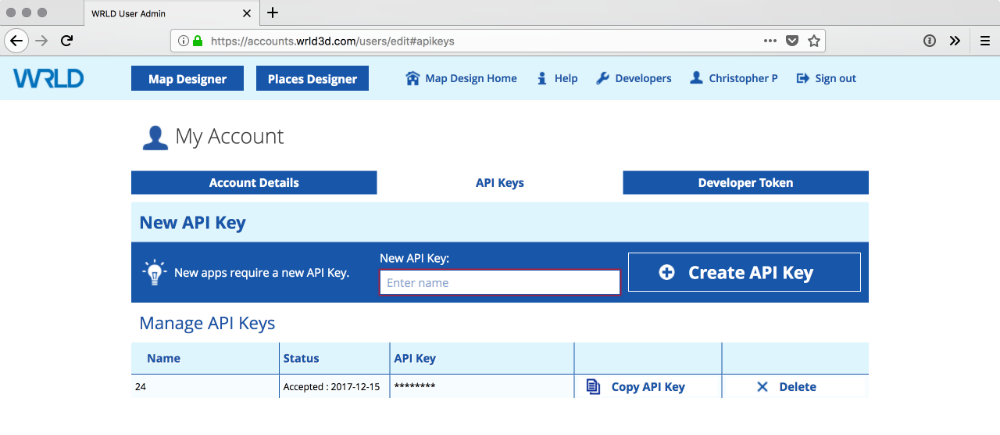The height and width of the screenshot is (435, 1000).
Task: Click the Map Design Home house icon
Action: click(x=413, y=78)
